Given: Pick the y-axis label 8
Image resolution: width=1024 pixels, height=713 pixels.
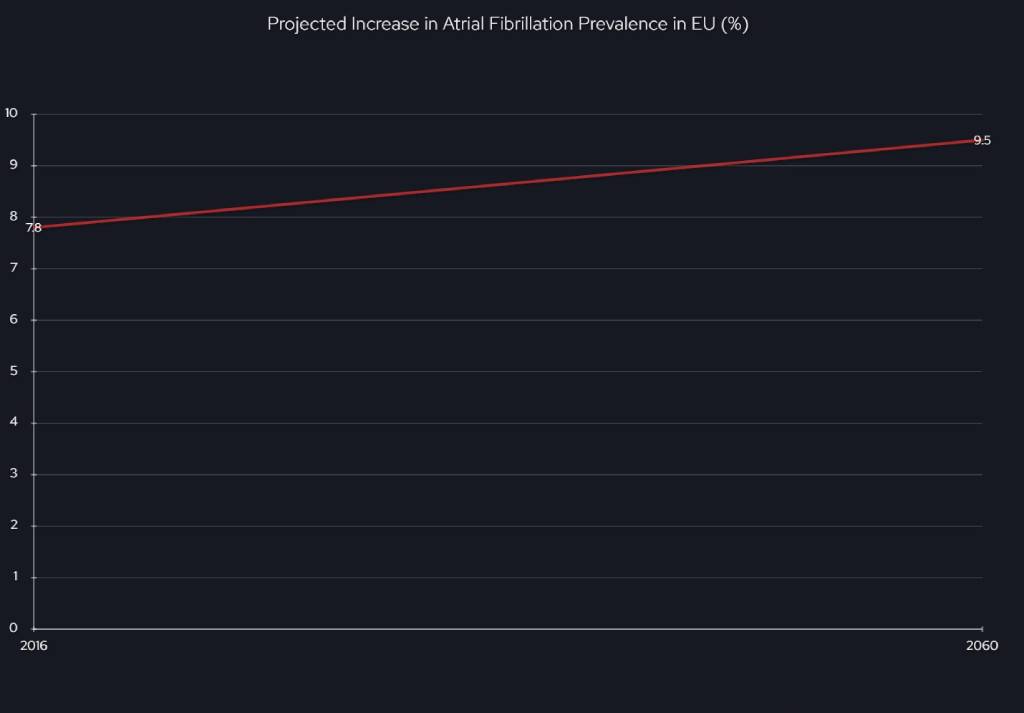Looking at the screenshot, I should click(x=14, y=216).
